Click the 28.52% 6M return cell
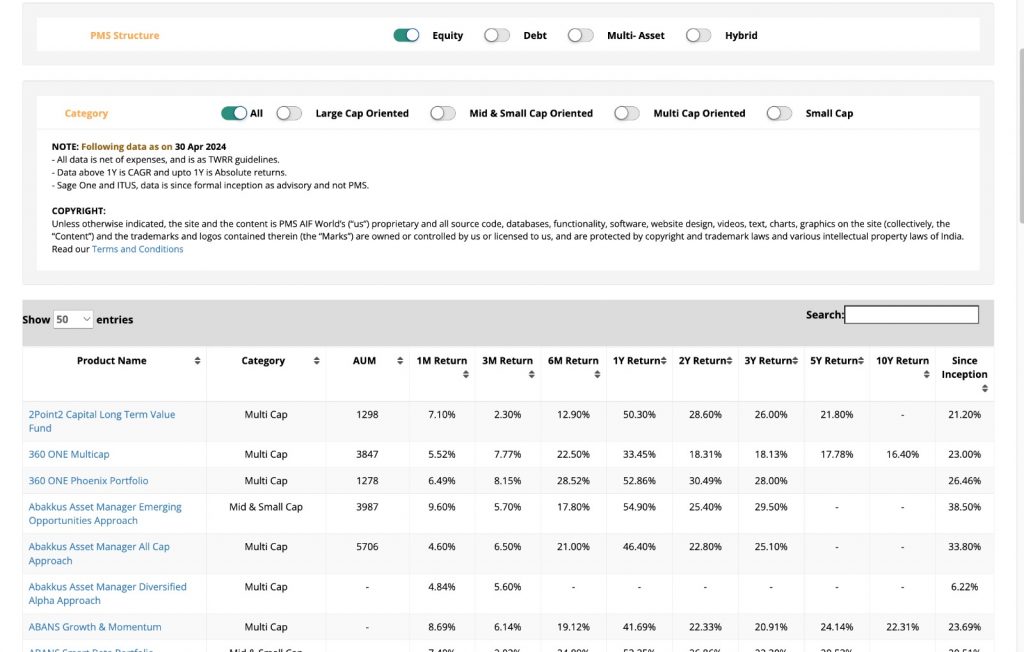 [573, 480]
